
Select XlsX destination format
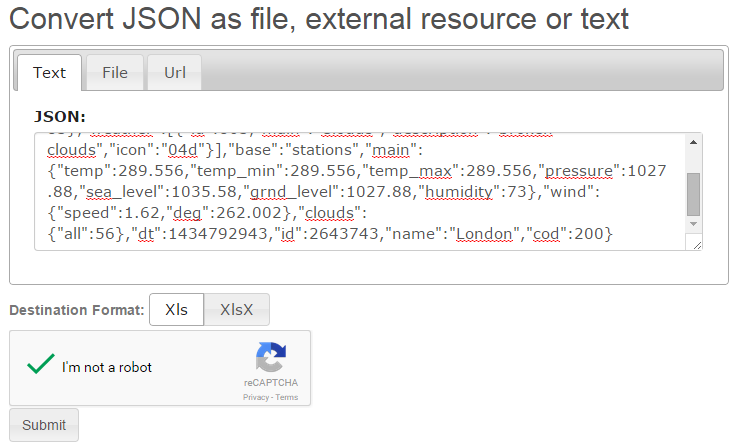click(x=237, y=309)
